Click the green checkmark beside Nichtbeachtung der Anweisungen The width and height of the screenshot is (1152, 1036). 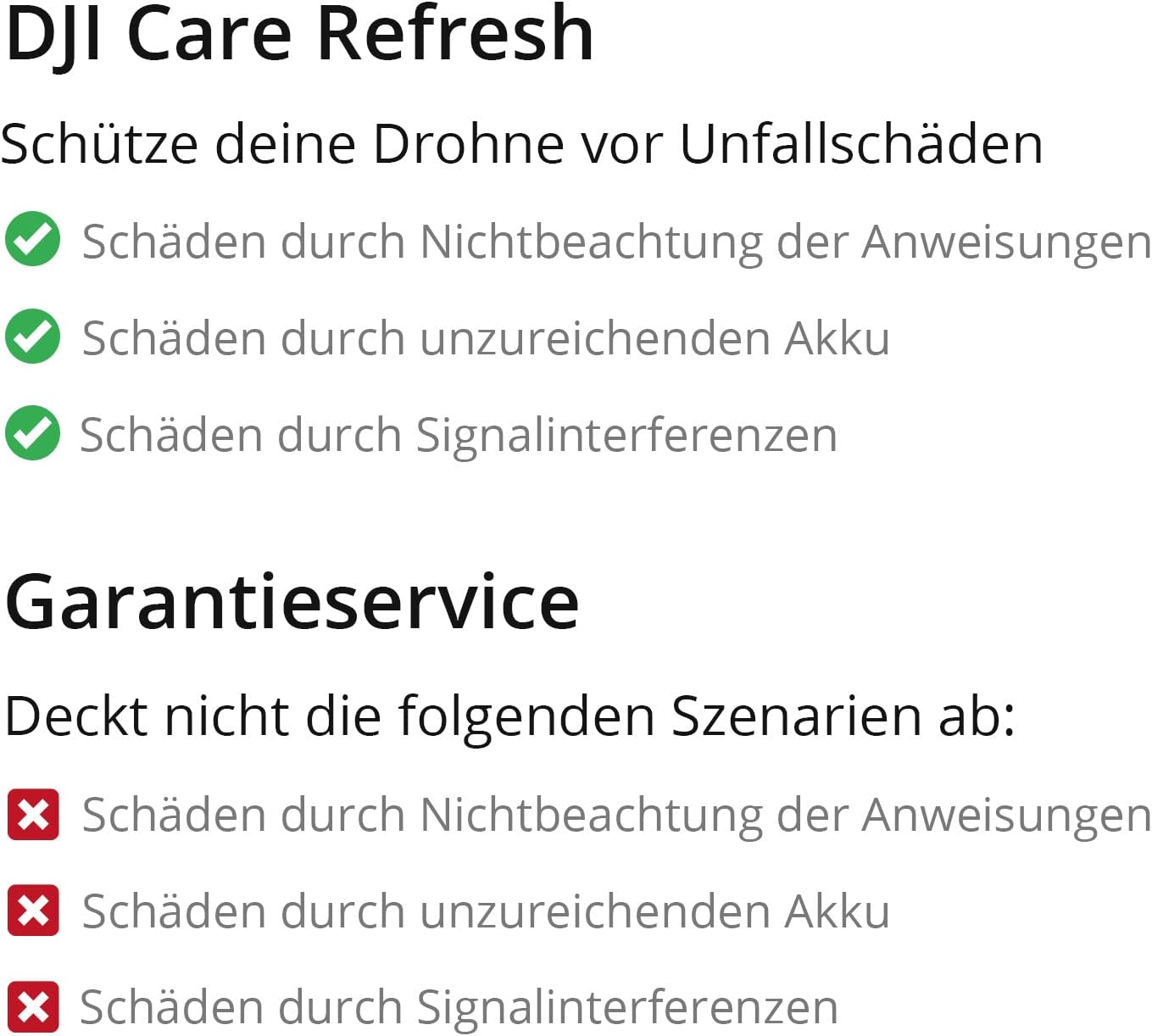(32, 240)
